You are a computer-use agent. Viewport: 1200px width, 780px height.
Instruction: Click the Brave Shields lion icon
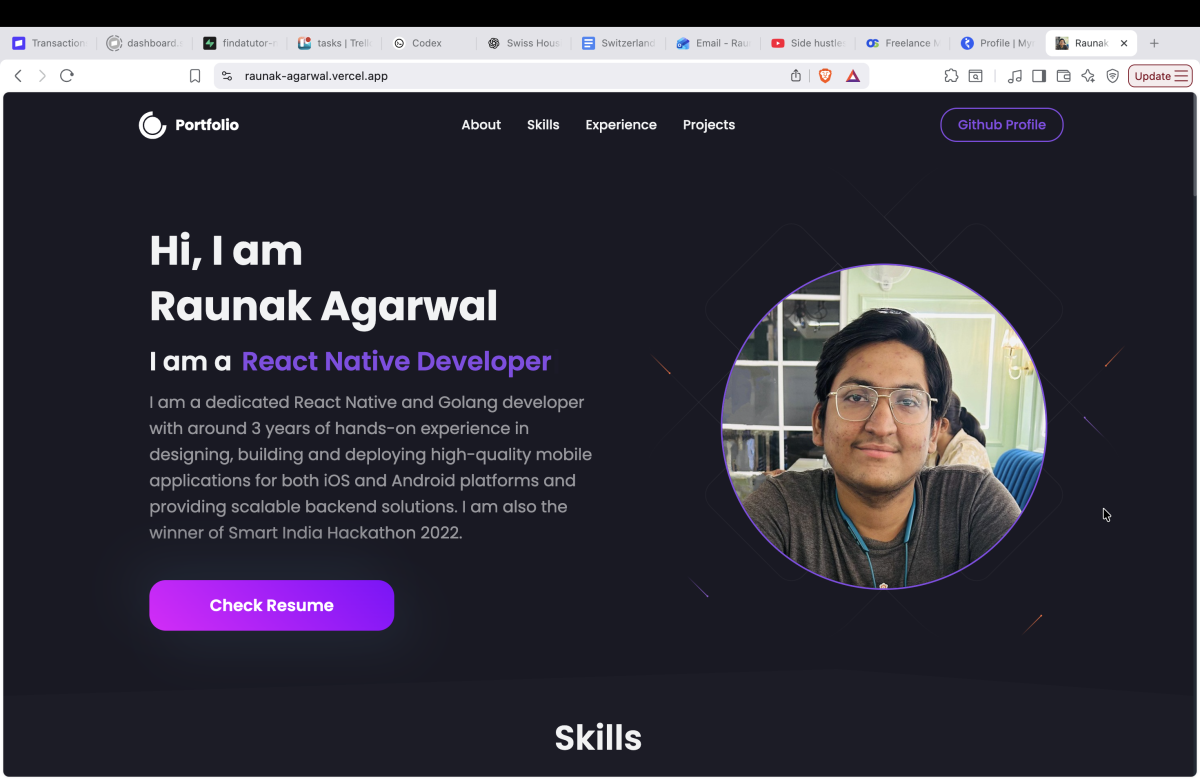[x=825, y=76]
